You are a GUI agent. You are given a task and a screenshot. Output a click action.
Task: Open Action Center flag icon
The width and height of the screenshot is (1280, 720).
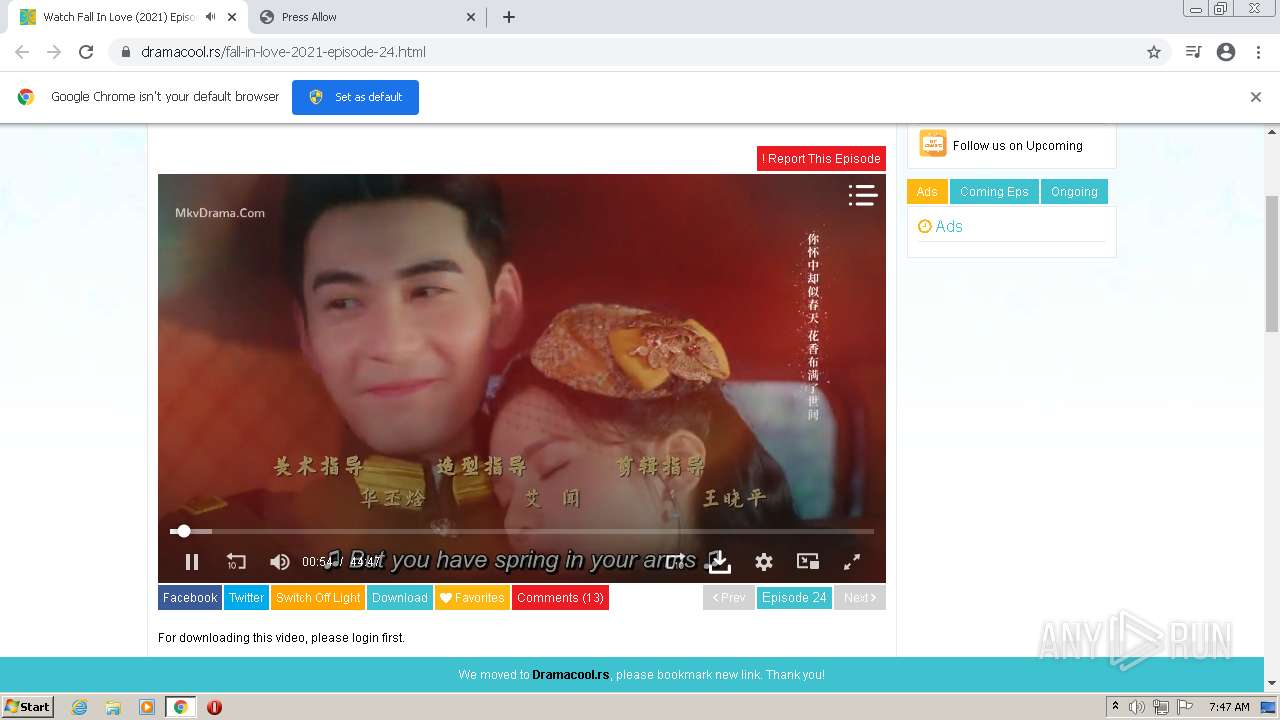click(x=1185, y=707)
